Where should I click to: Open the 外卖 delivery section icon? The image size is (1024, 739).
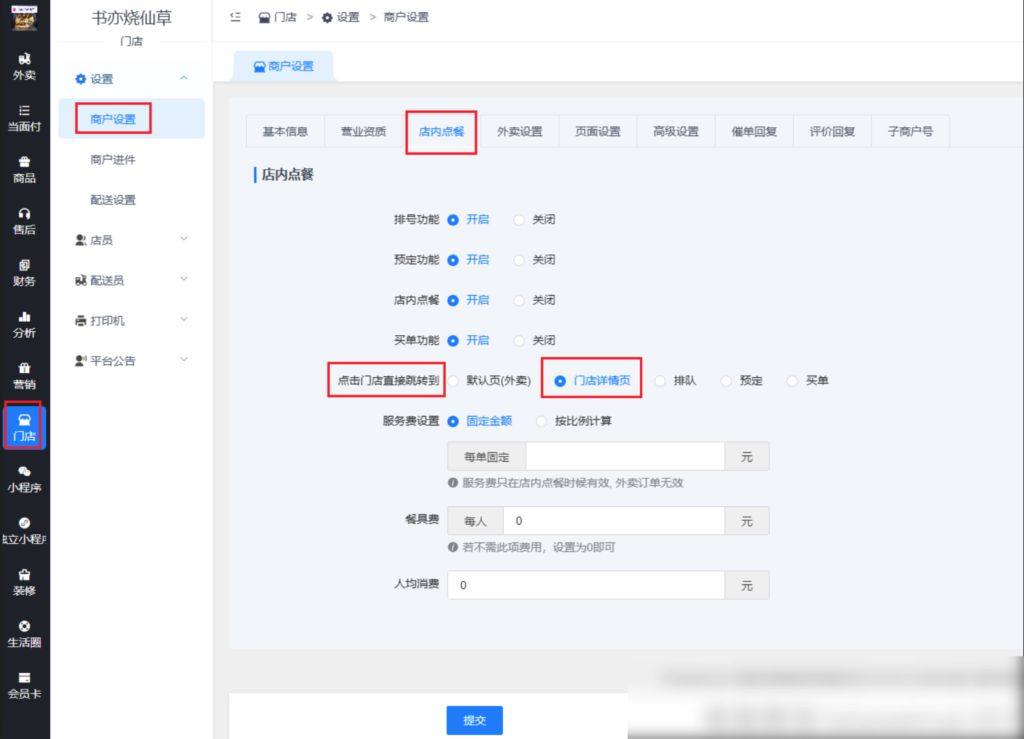click(x=22, y=68)
